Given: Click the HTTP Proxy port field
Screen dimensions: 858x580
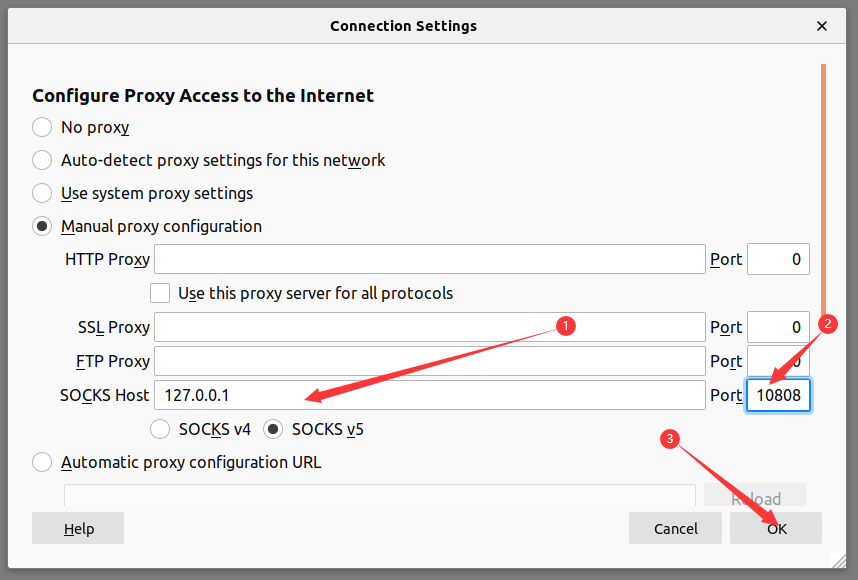Looking at the screenshot, I should pos(778,259).
